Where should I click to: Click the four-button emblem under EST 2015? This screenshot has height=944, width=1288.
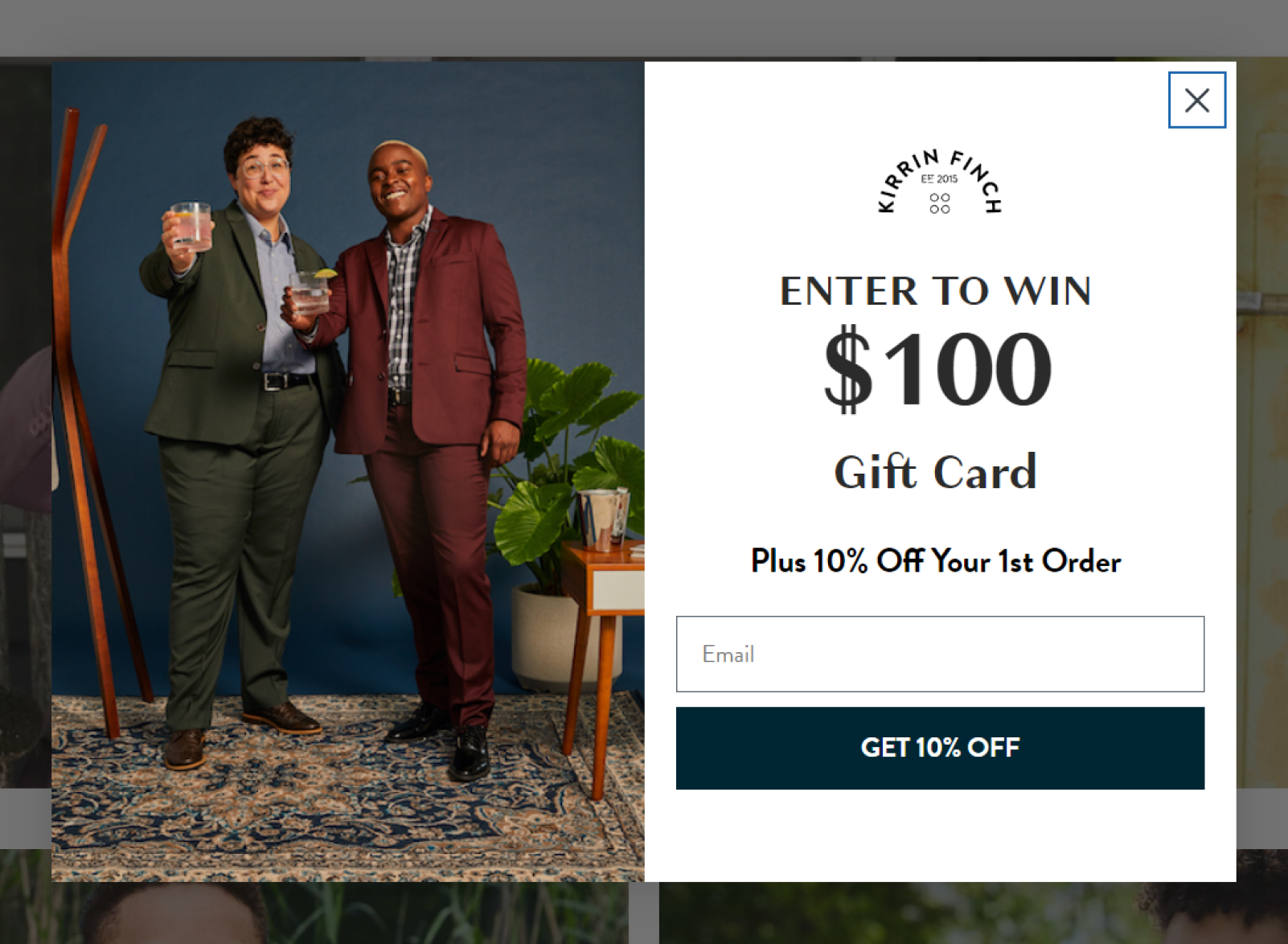point(939,203)
